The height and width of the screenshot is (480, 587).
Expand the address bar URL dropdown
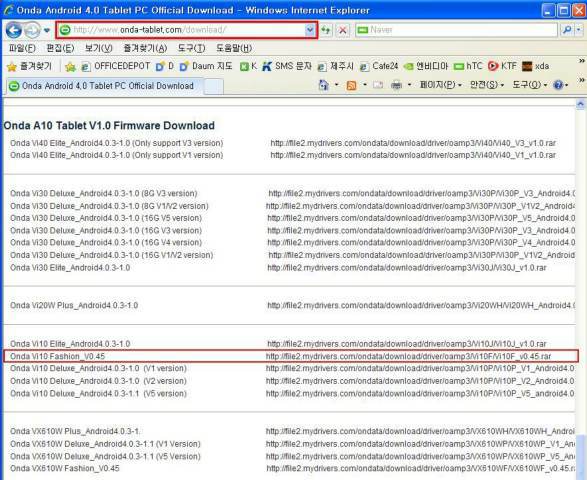(310, 30)
